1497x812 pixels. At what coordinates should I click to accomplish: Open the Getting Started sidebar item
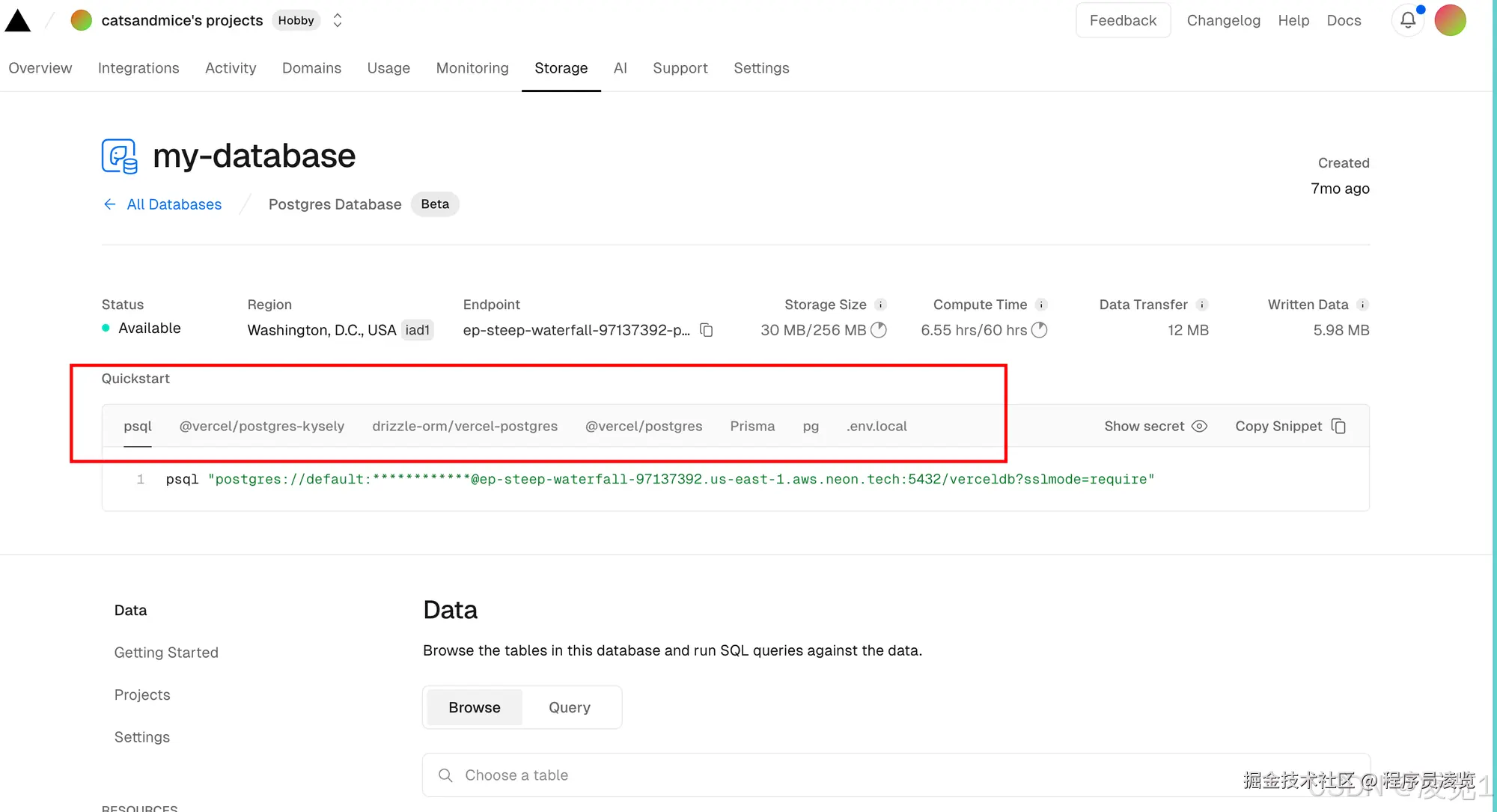click(x=166, y=653)
